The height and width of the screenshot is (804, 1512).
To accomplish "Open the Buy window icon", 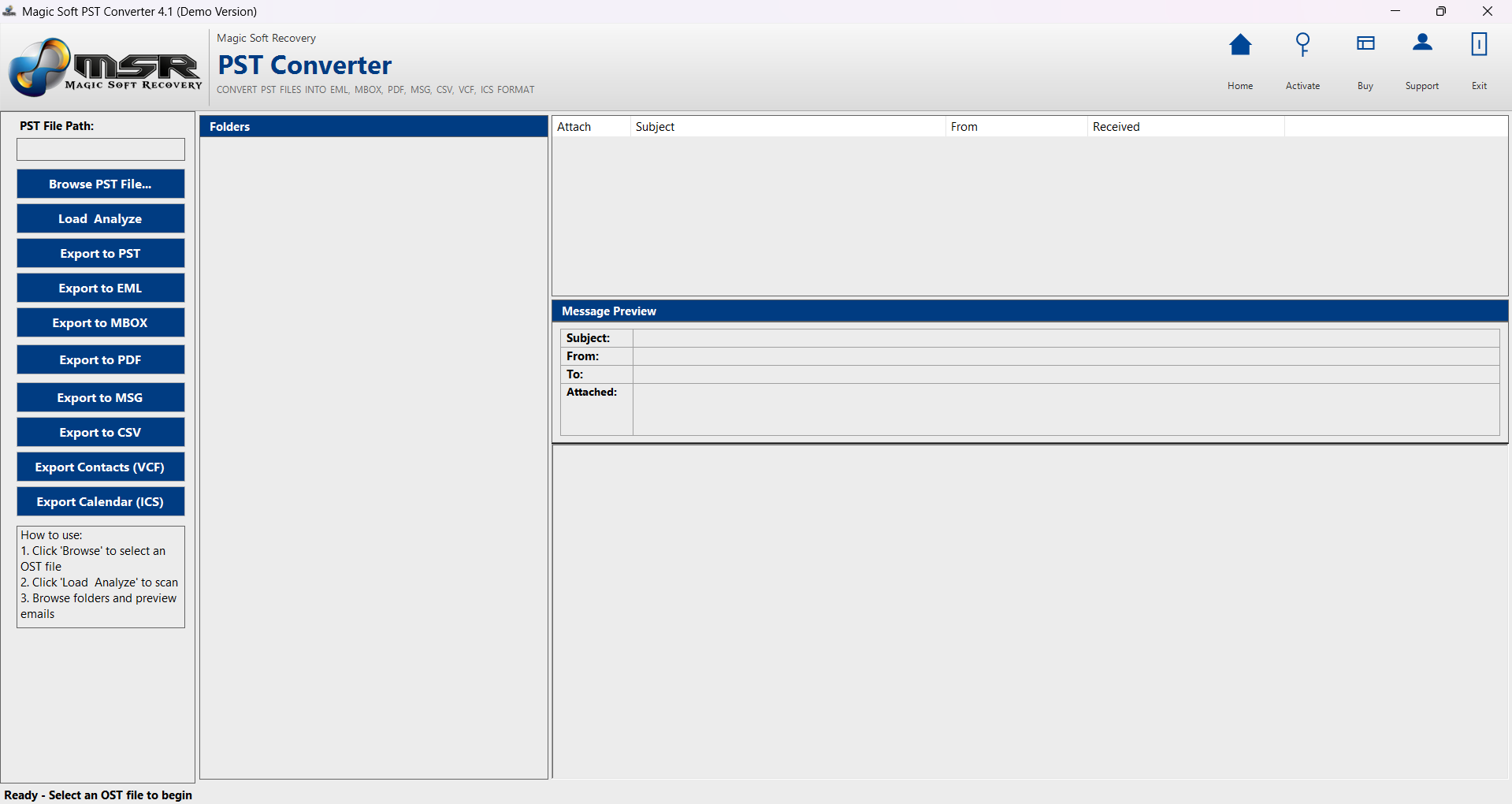I will pyautogui.click(x=1365, y=43).
